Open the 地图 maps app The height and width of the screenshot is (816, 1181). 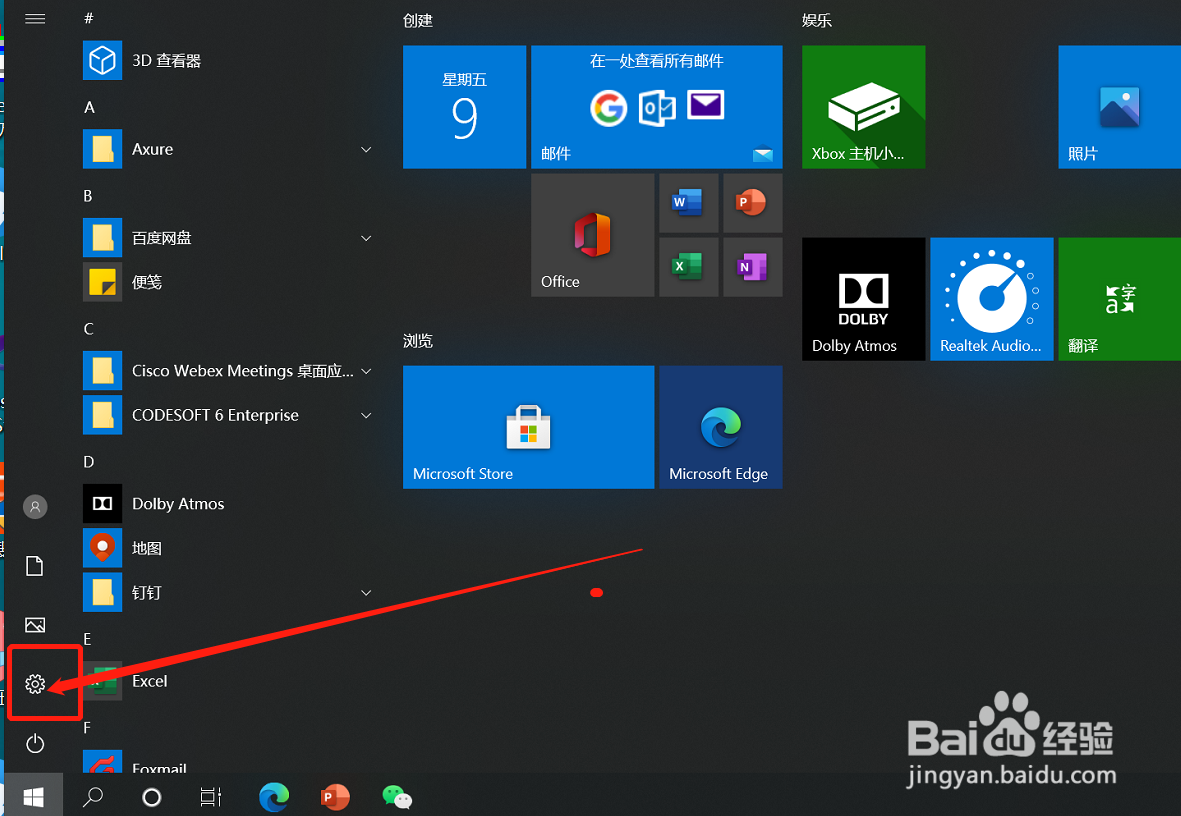226,548
